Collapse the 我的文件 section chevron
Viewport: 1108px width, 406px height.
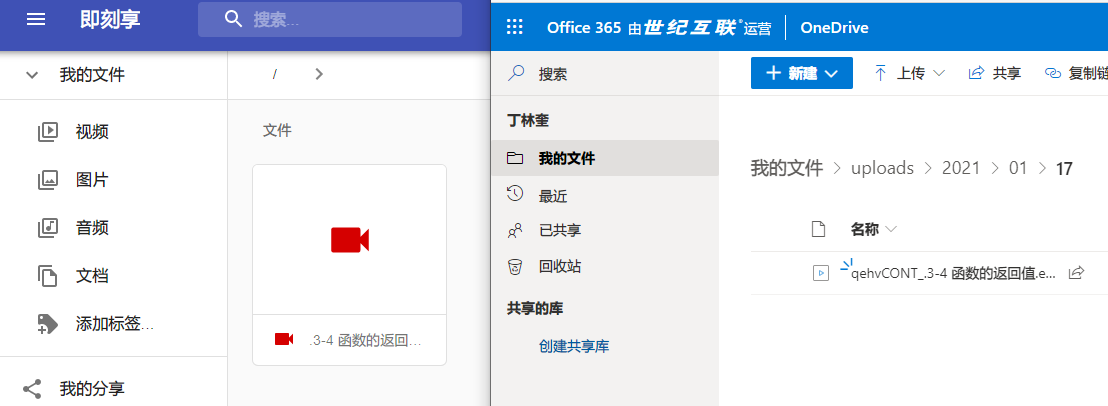click(32, 75)
